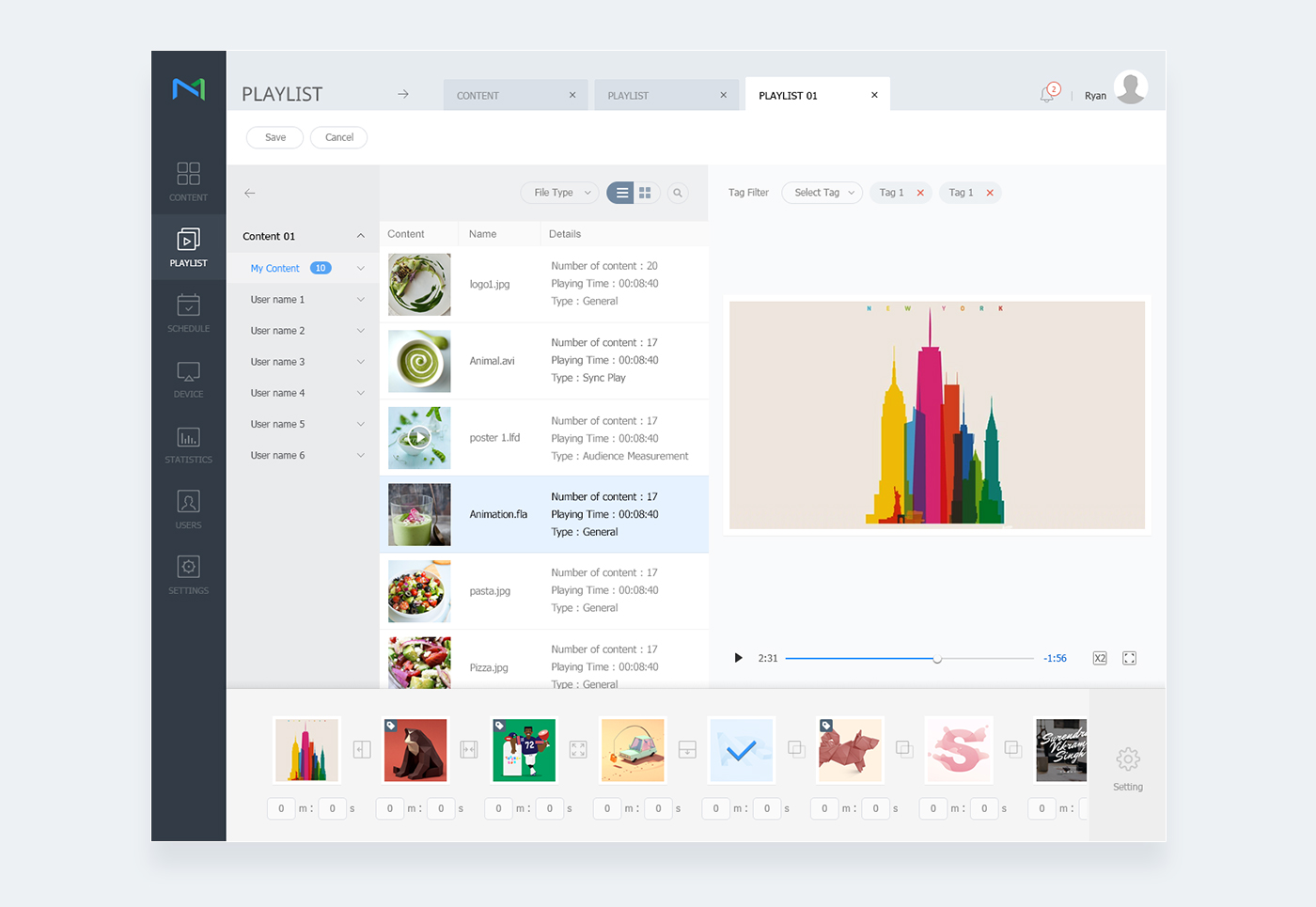The width and height of the screenshot is (1316, 907).
Task: Click the right arrow beside PLAYLIST title
Action: click(x=403, y=94)
